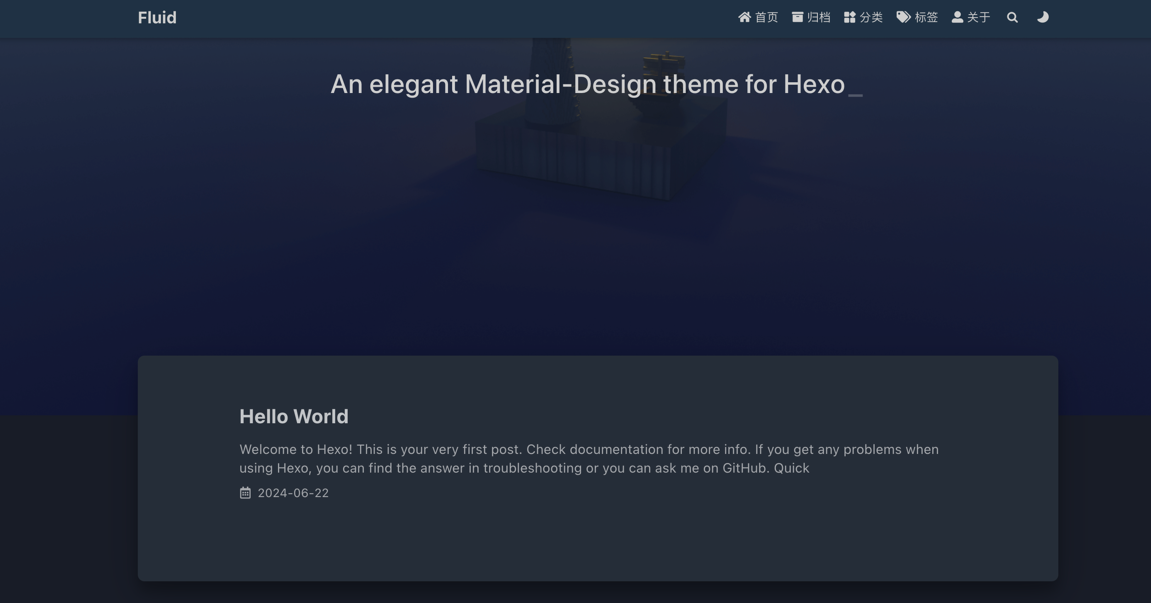
Task: Click the house icon for home
Action: point(744,17)
